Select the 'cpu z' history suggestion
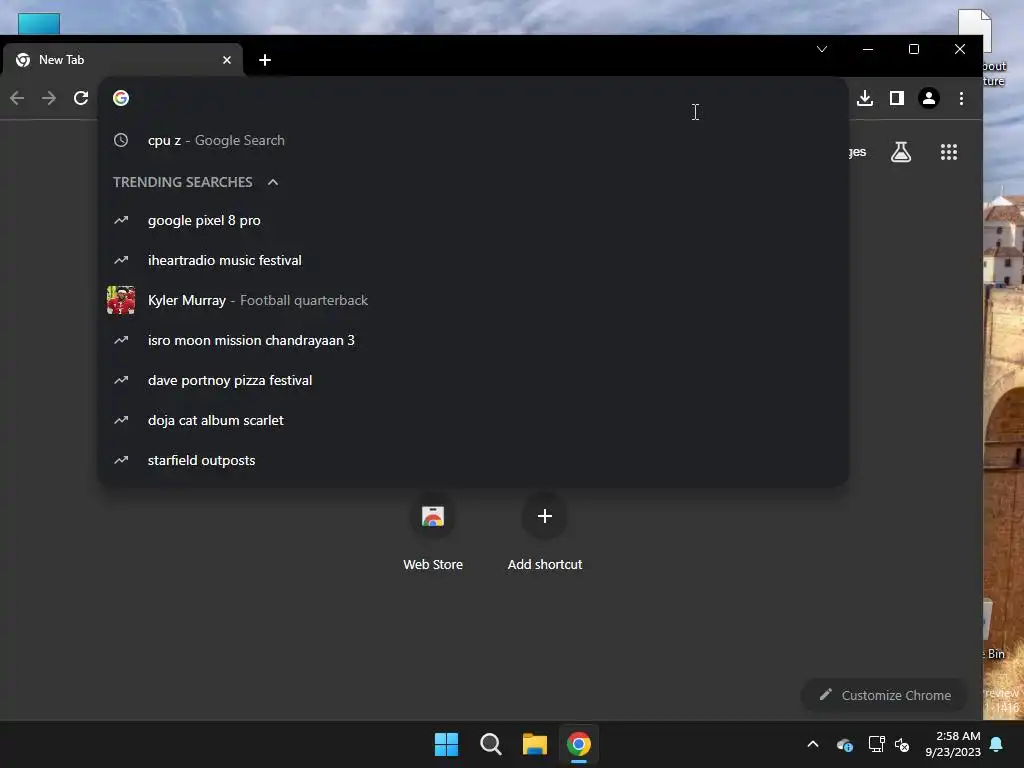This screenshot has width=1024, height=768. [473, 140]
